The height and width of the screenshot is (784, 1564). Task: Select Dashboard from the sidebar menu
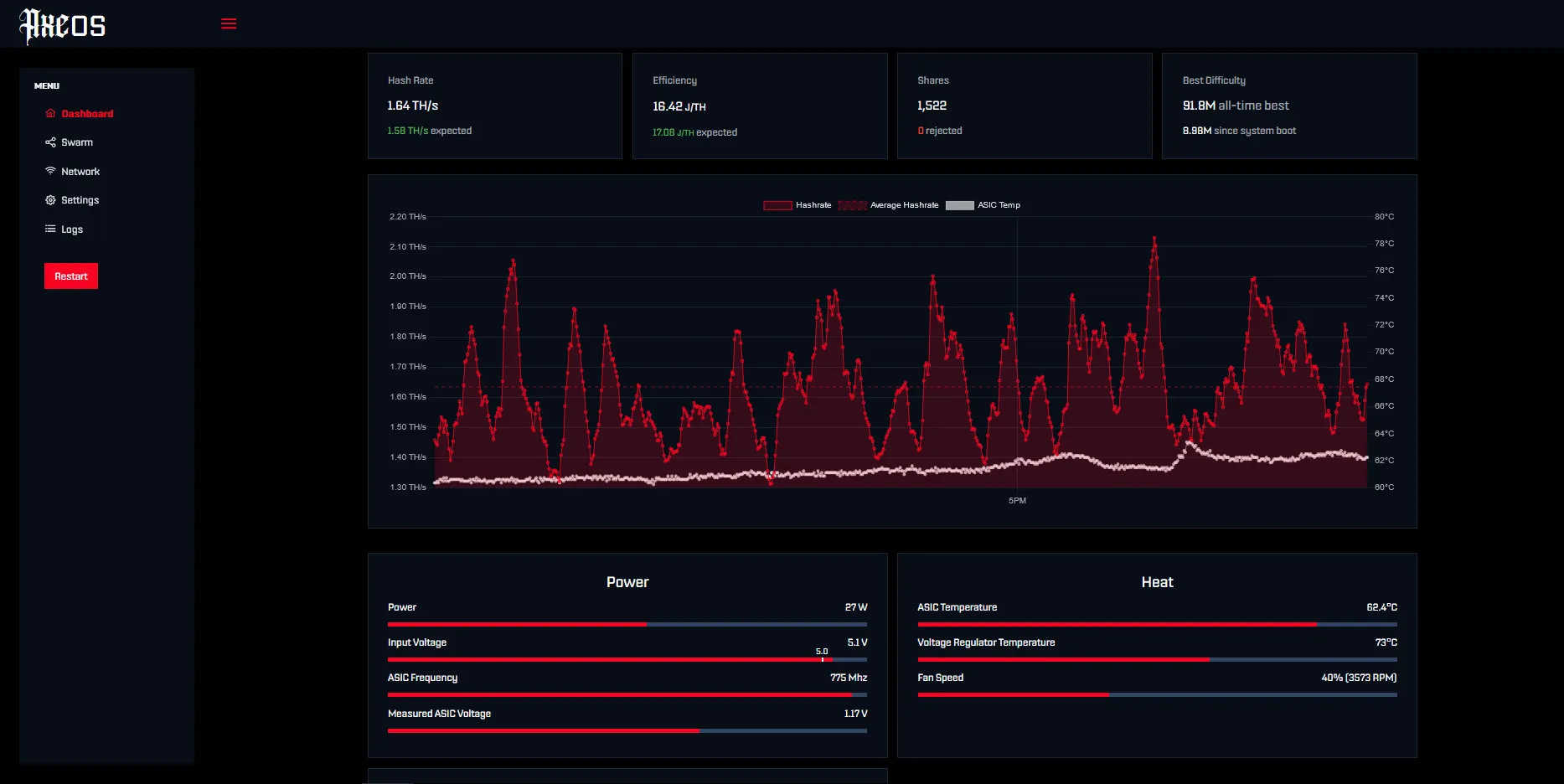pos(88,113)
